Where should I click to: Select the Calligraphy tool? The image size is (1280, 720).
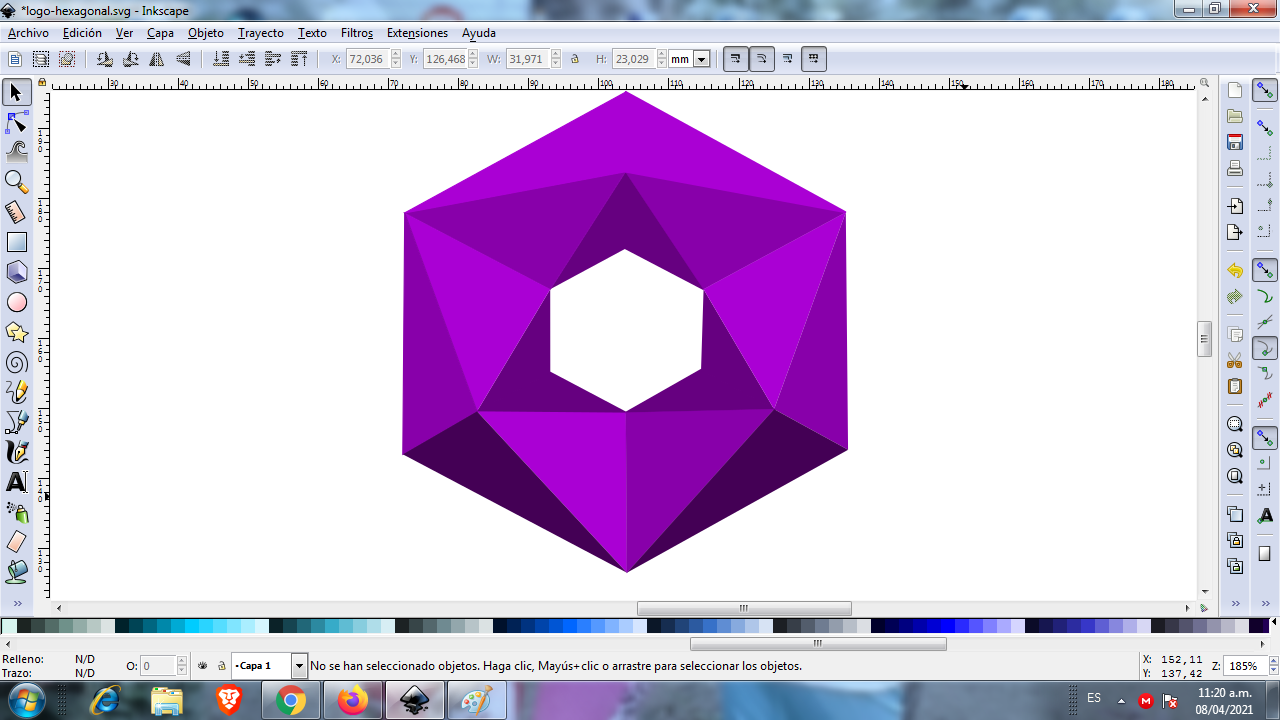(16, 452)
